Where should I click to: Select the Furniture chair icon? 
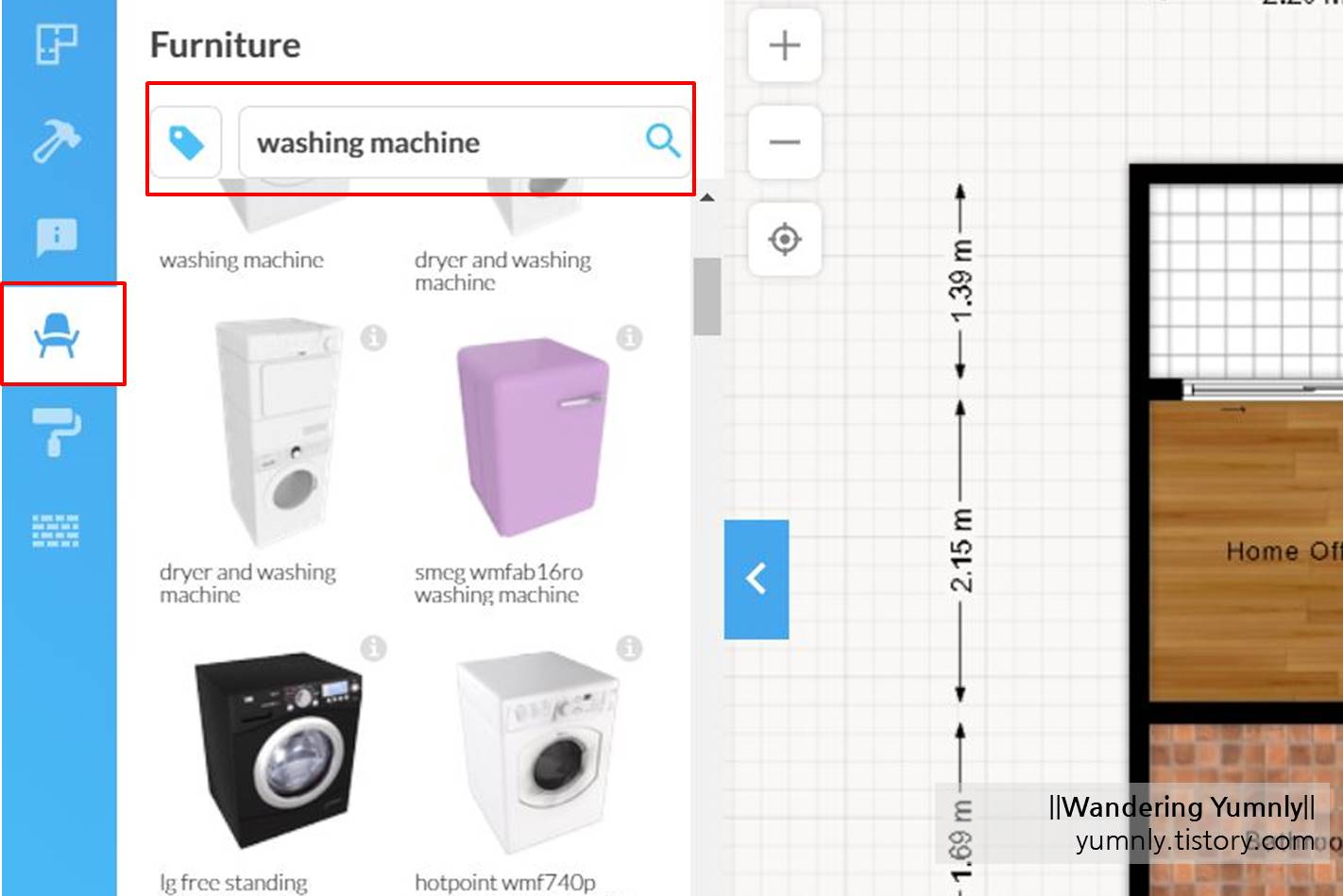tap(57, 335)
